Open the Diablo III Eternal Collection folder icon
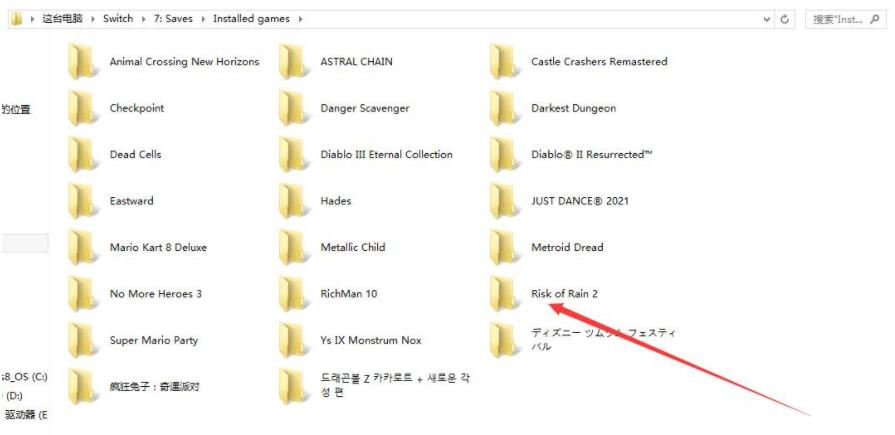 click(x=294, y=155)
